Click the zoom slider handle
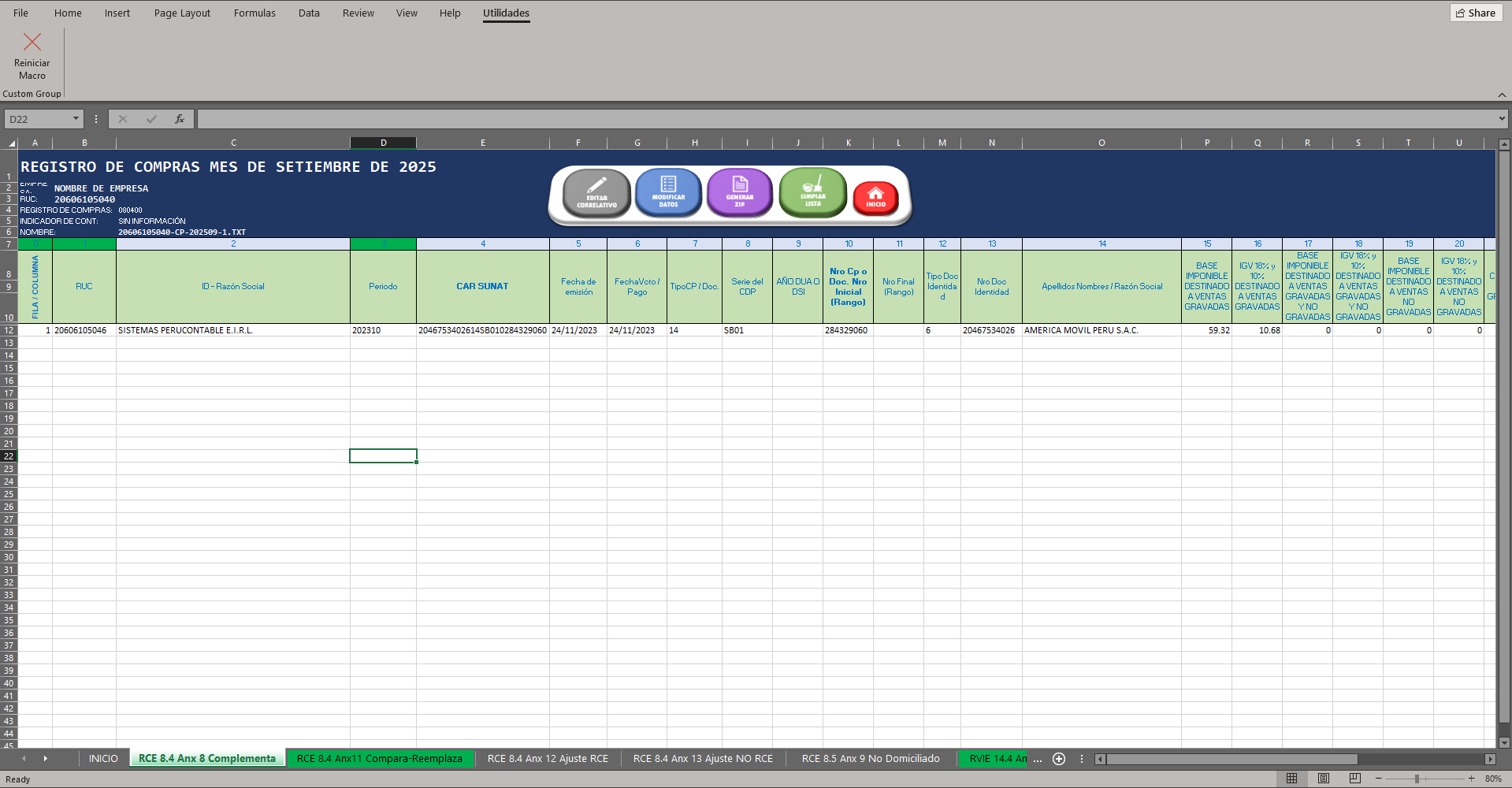 click(1417, 778)
